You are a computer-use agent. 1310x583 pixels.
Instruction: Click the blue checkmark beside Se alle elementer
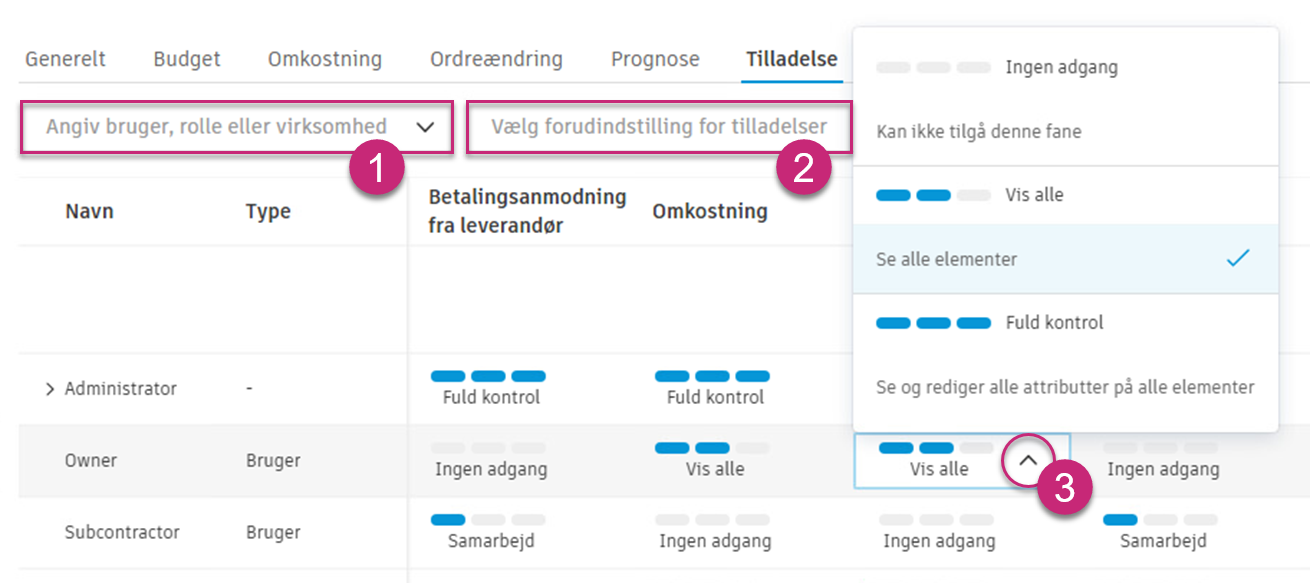(x=1237, y=257)
